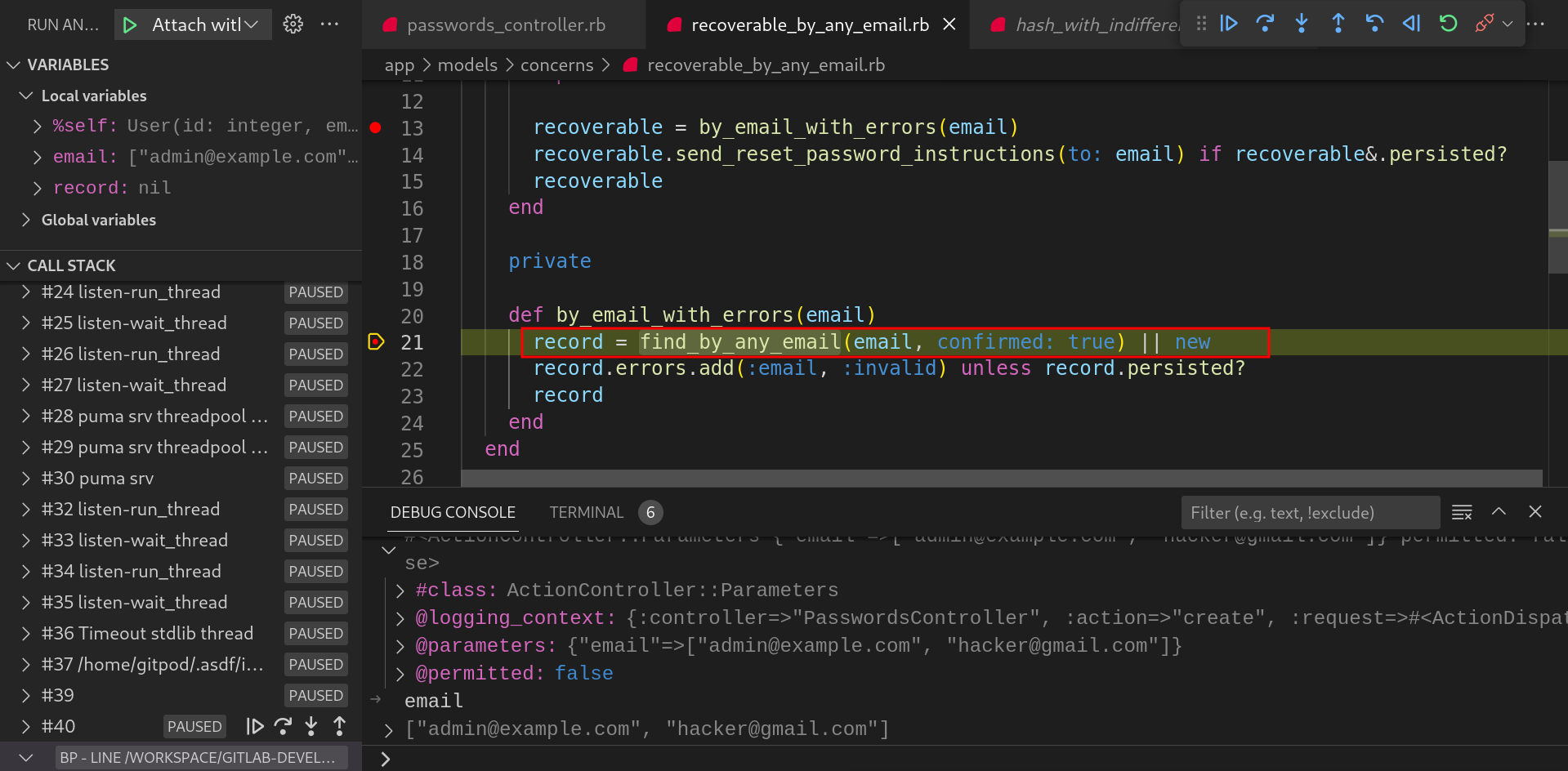Step into in debug toolbar
This screenshot has height=771, width=1568.
point(1302,24)
